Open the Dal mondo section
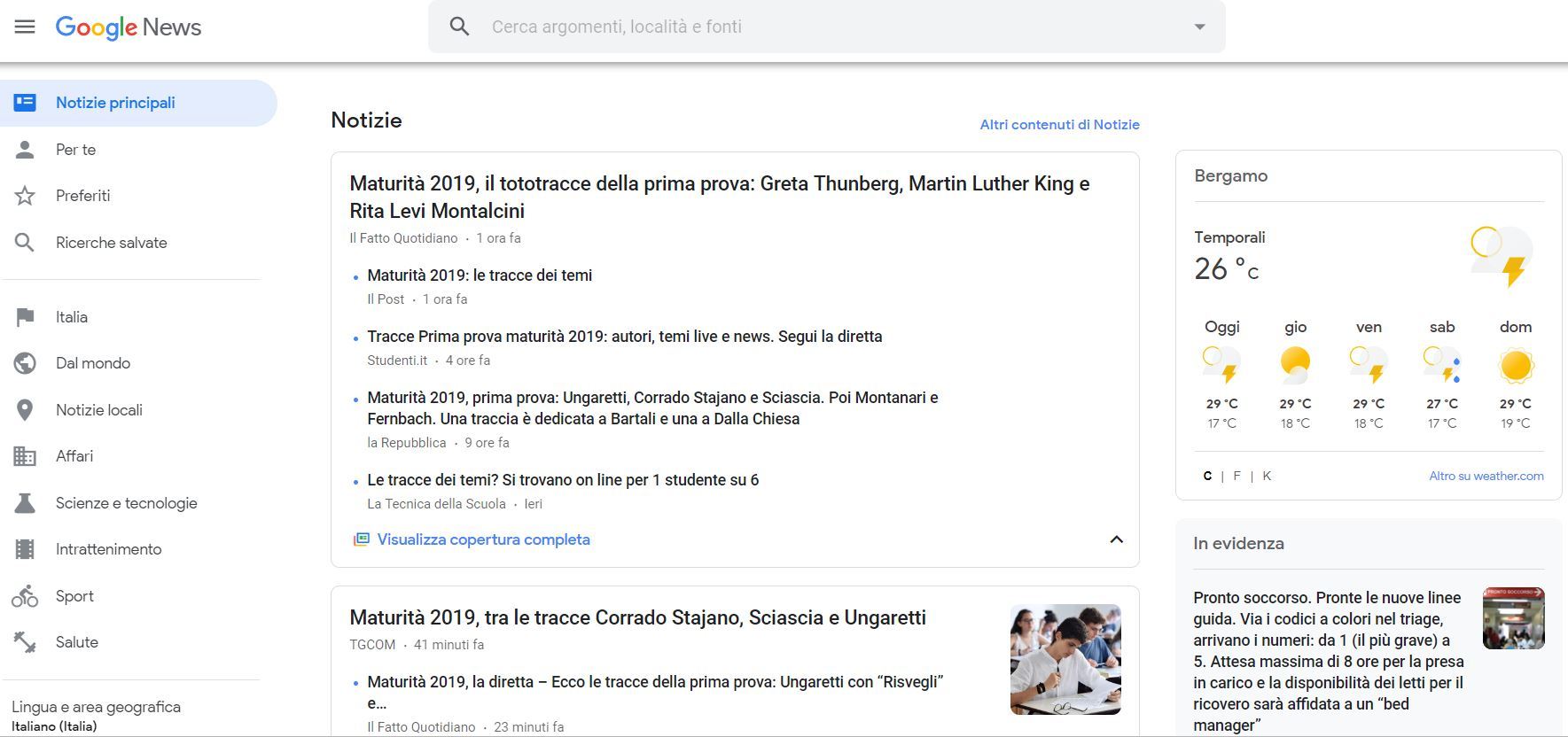The image size is (1568, 737). point(93,363)
